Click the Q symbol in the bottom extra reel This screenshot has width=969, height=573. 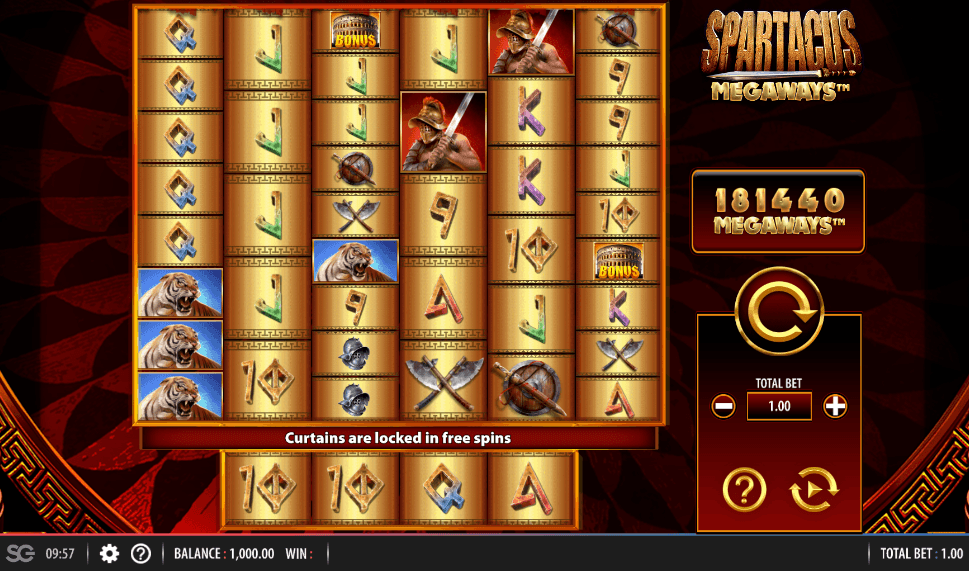[x=443, y=489]
